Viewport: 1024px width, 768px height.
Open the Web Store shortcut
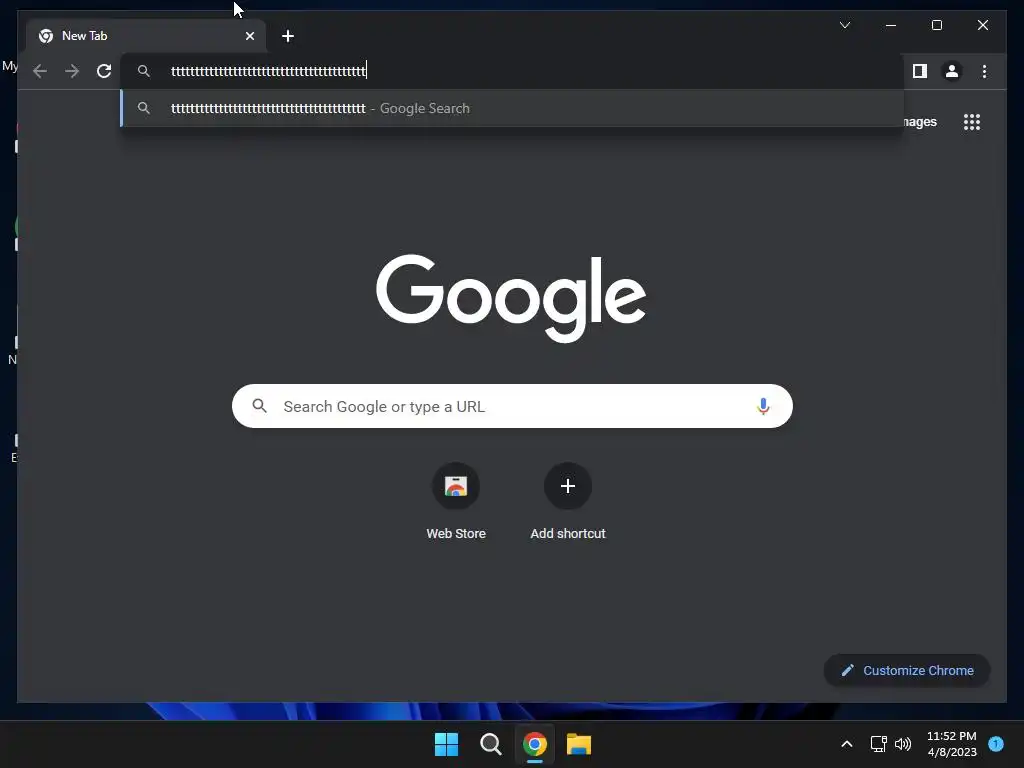456,502
